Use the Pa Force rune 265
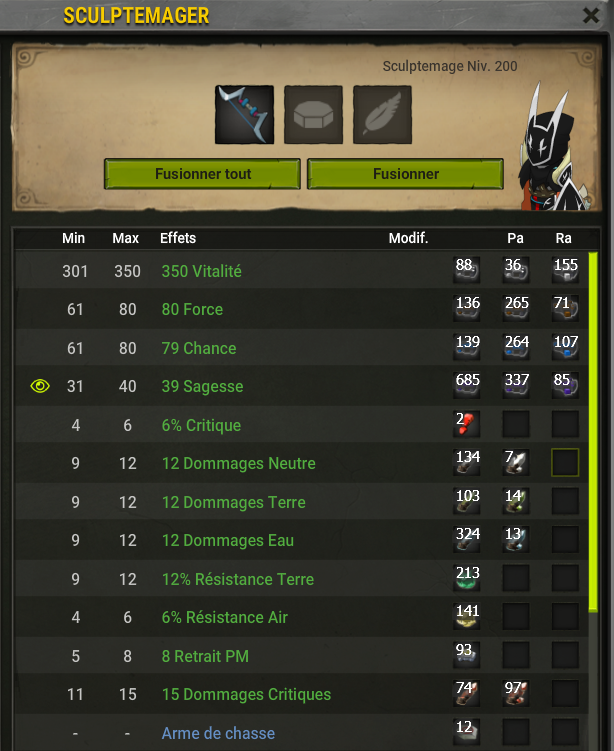Screen dimensions: 614x751 pyautogui.click(x=516, y=308)
